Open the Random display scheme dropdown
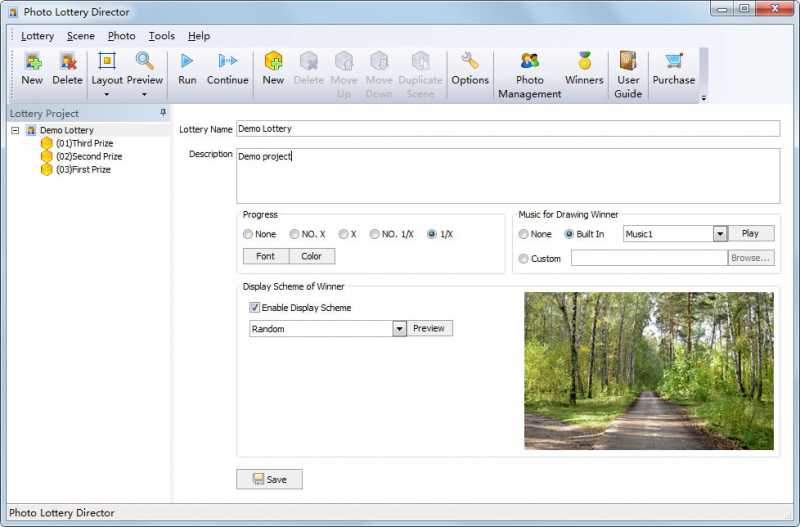This screenshot has width=800, height=527. coord(399,329)
